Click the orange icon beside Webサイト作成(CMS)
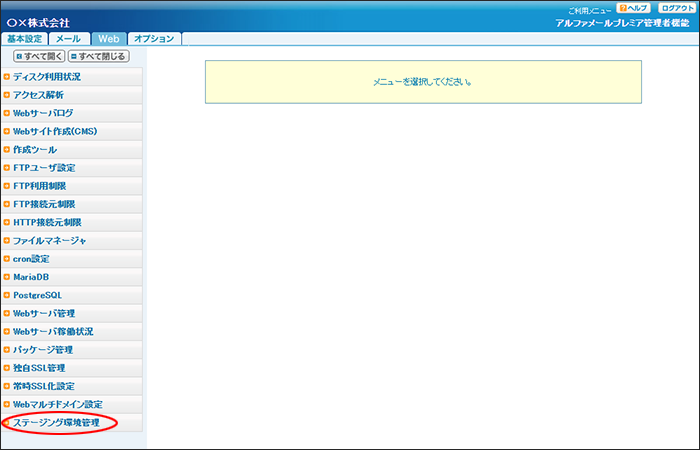Image resolution: width=700 pixels, height=450 pixels. [7, 131]
